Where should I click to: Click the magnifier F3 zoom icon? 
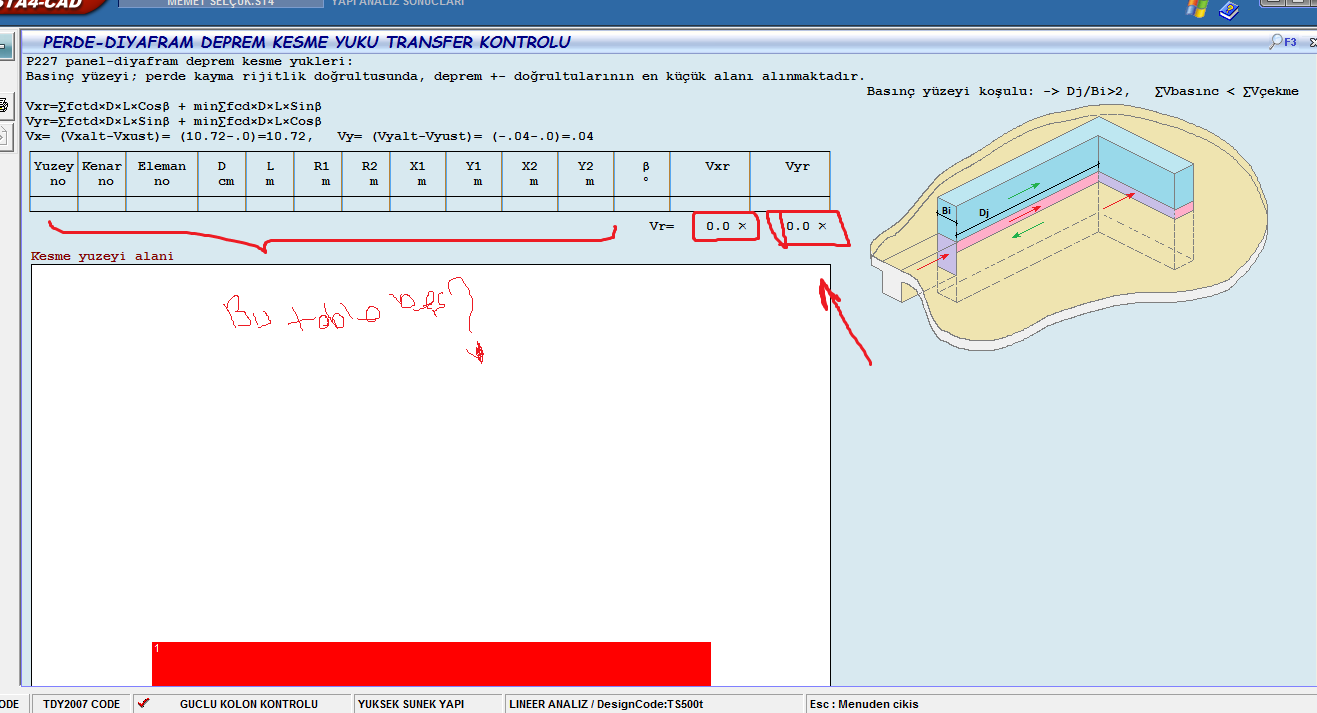tap(1283, 42)
